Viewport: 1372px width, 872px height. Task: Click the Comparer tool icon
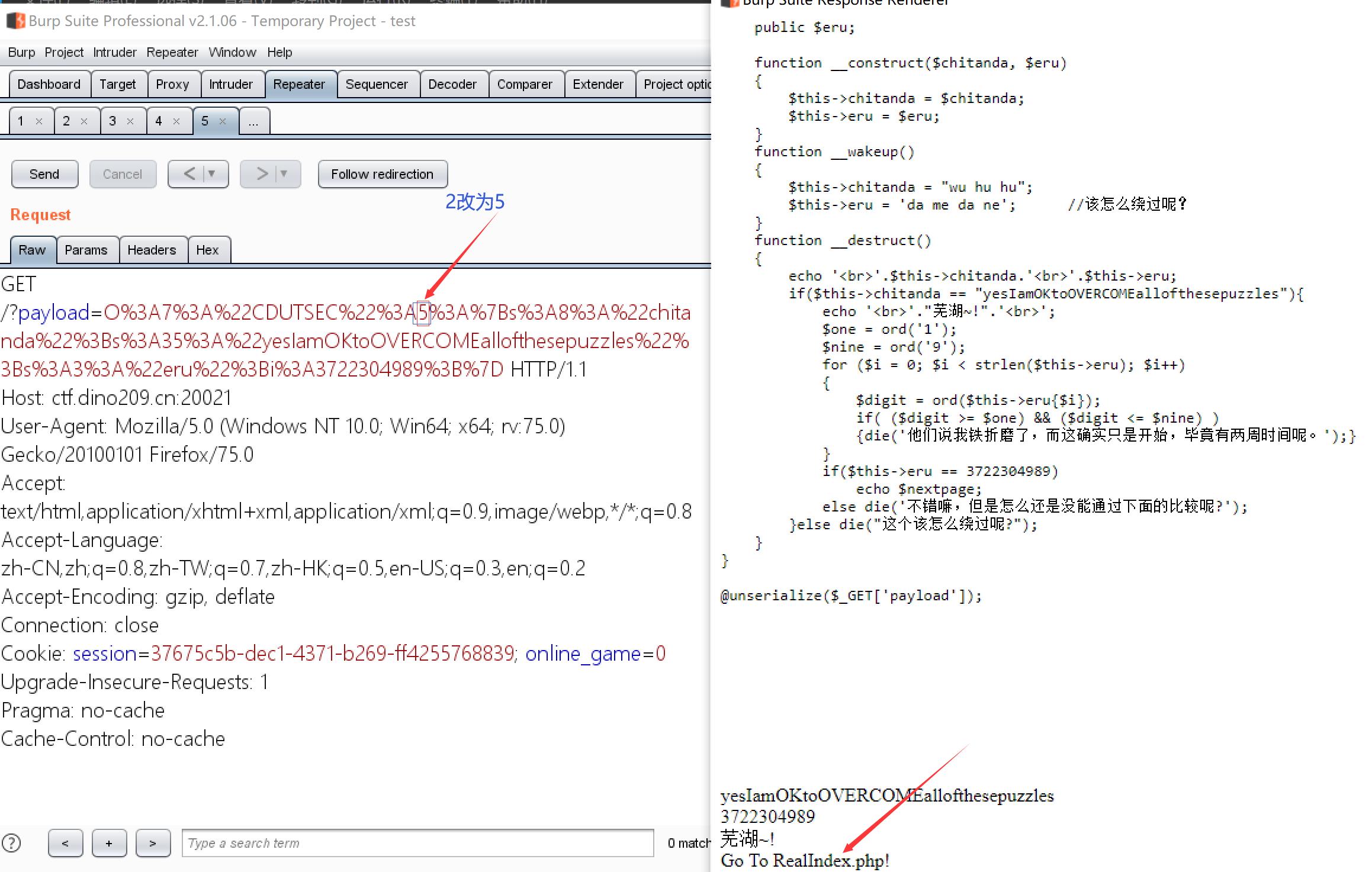[524, 84]
